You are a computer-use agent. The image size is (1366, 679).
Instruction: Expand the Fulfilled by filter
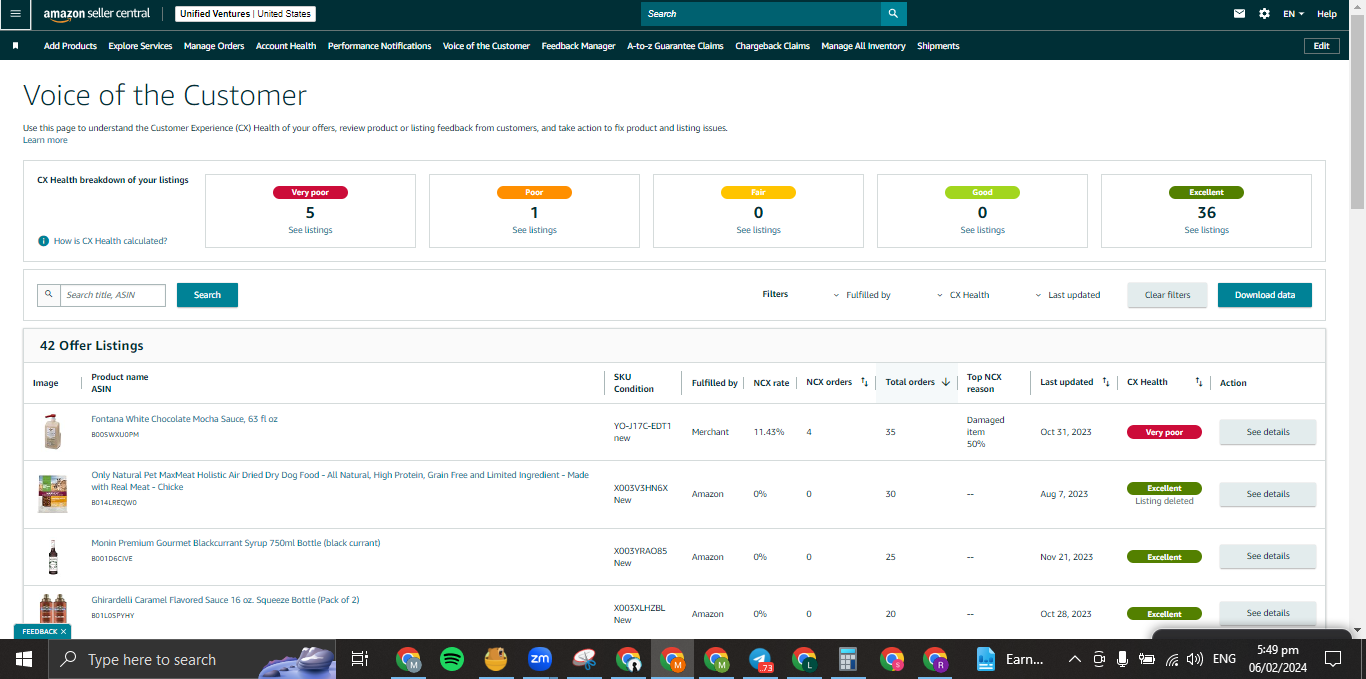[861, 295]
